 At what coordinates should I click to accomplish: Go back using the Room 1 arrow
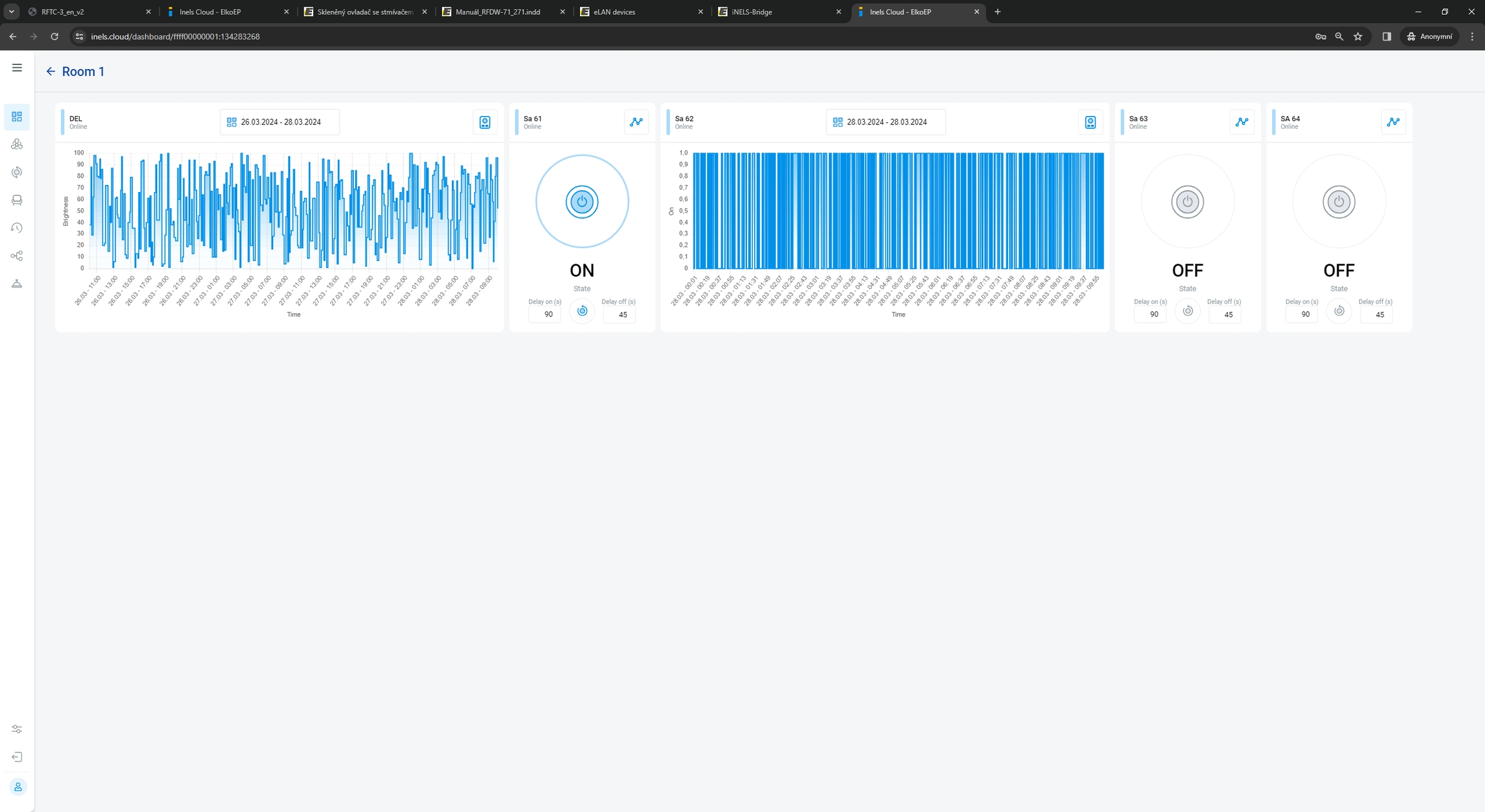click(x=50, y=72)
